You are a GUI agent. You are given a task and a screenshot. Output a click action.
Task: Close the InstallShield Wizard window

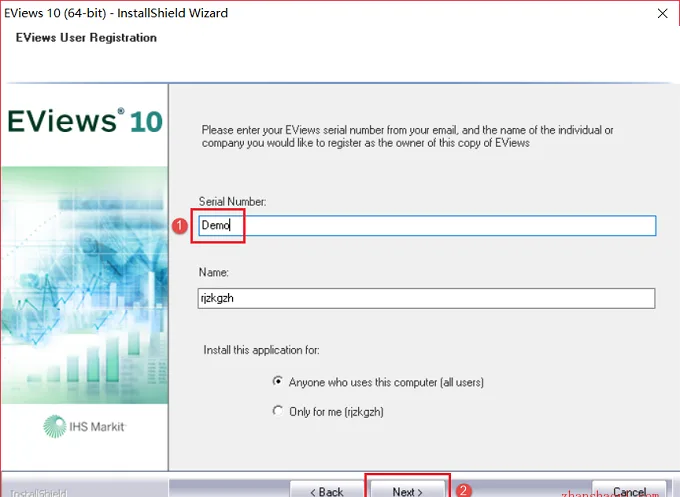tap(662, 13)
